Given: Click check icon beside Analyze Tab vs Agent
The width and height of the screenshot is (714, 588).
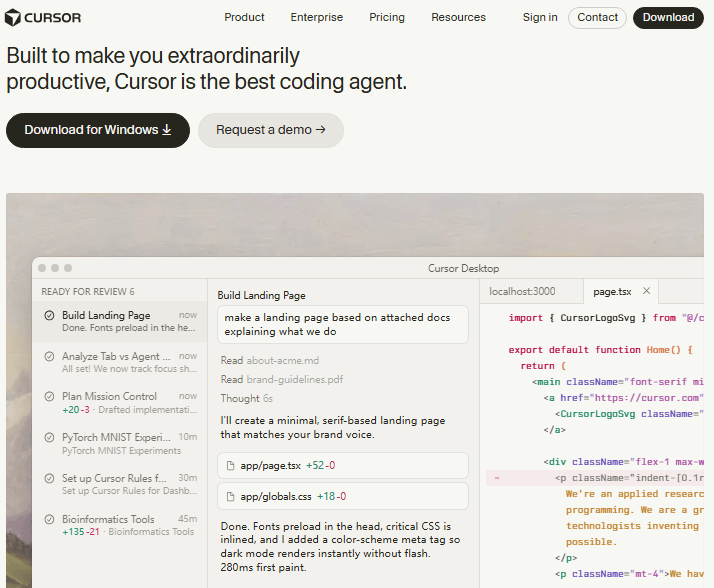Looking at the screenshot, I should pyautogui.click(x=49, y=356).
